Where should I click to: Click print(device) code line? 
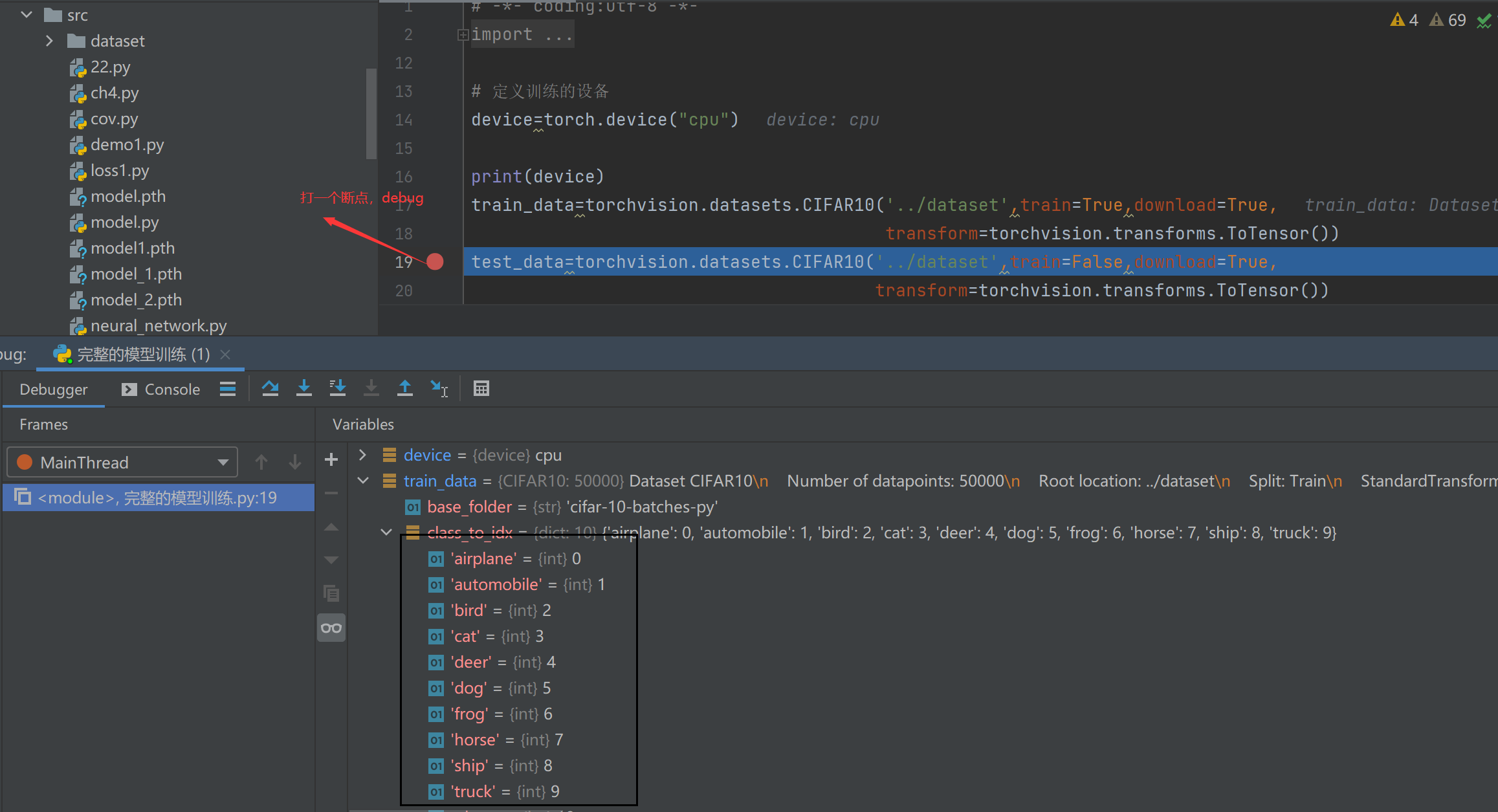(538, 176)
